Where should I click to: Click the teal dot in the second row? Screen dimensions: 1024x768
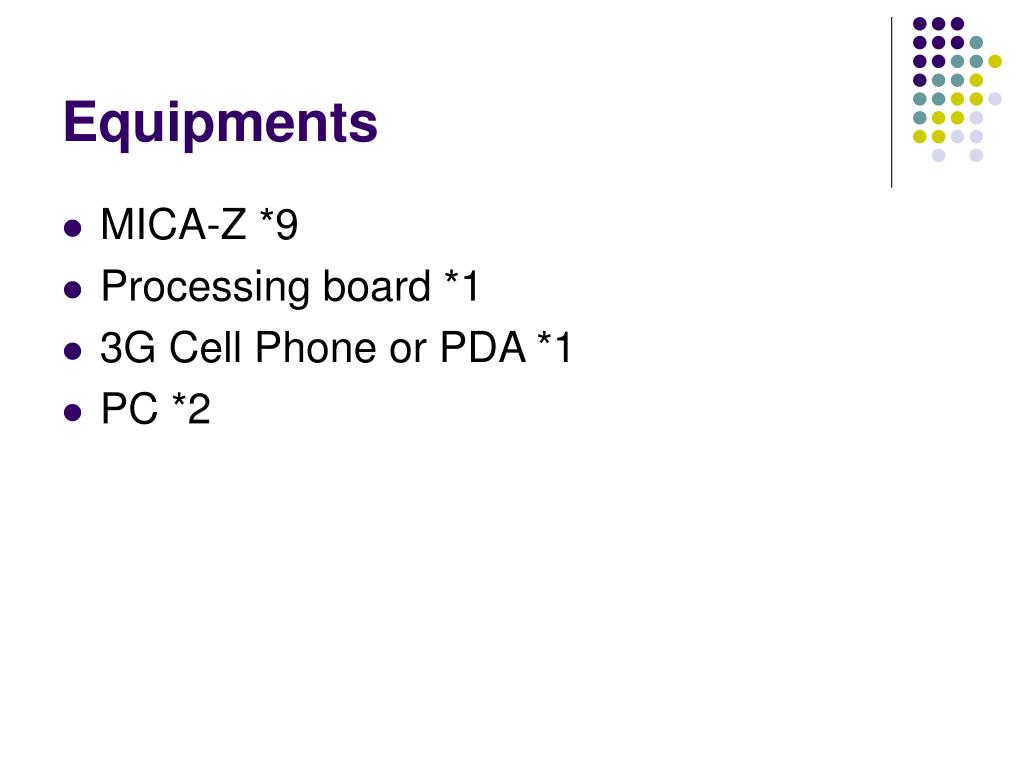point(976,43)
